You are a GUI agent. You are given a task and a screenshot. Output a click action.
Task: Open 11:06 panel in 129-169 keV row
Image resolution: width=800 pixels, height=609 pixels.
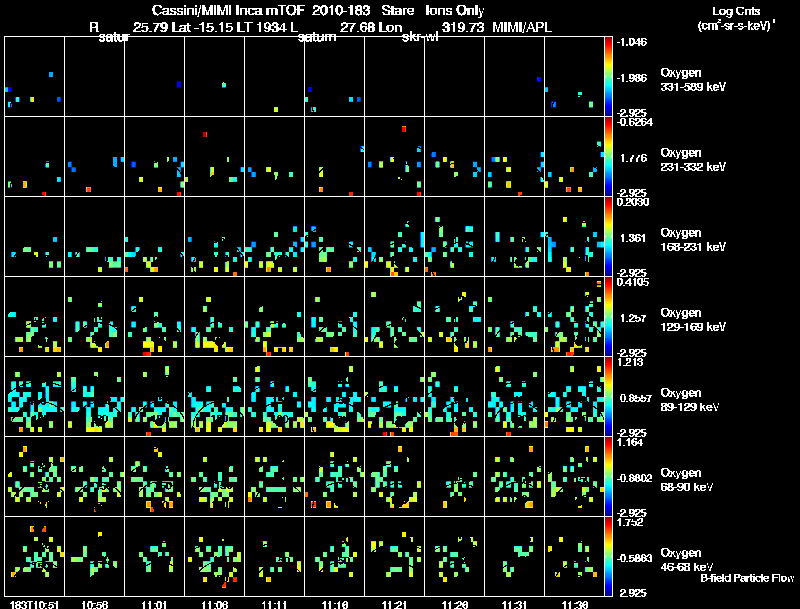pos(214,317)
